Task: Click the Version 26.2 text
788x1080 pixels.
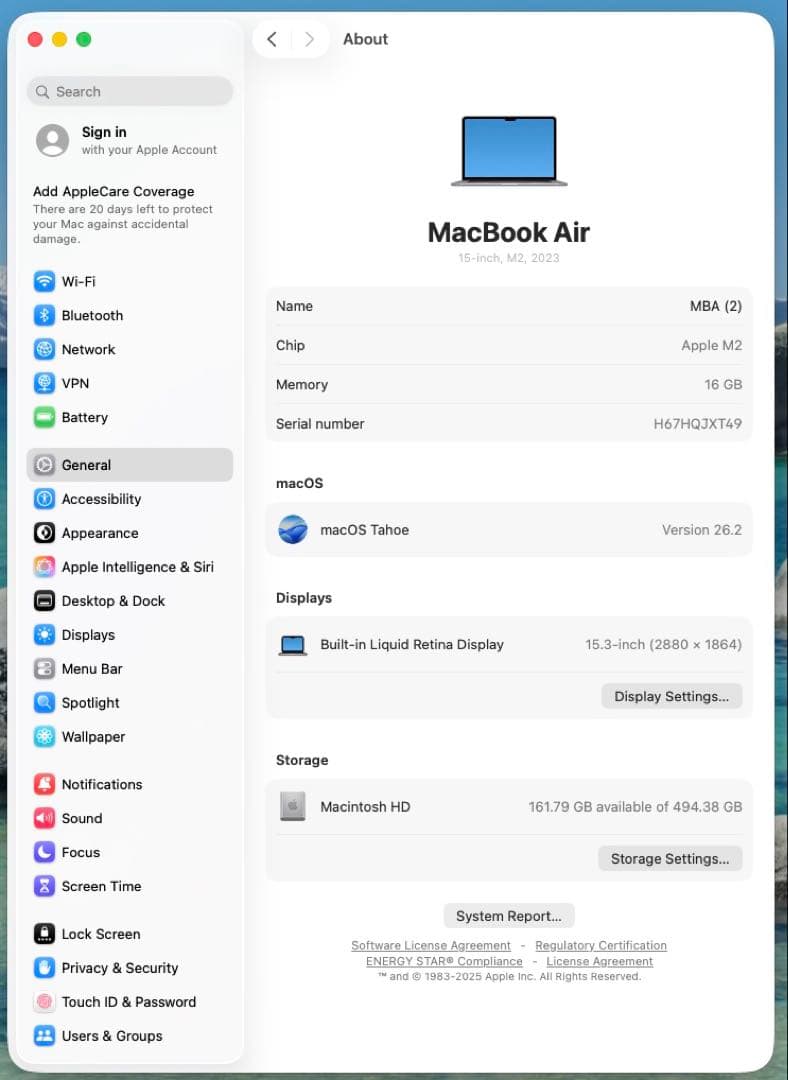Action: [x=702, y=530]
